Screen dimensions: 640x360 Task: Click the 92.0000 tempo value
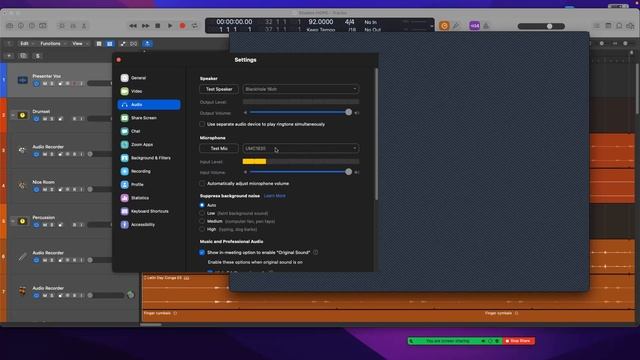(320, 22)
